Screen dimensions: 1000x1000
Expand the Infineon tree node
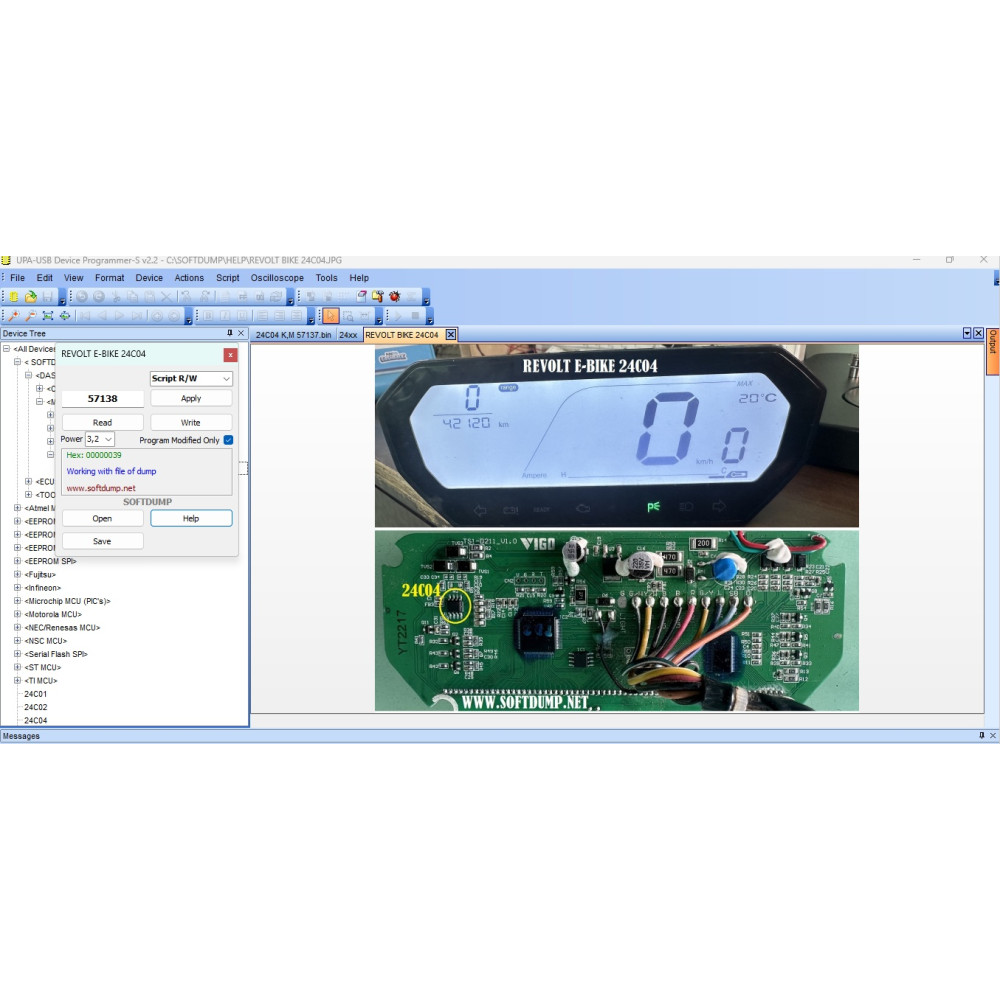click(17, 587)
